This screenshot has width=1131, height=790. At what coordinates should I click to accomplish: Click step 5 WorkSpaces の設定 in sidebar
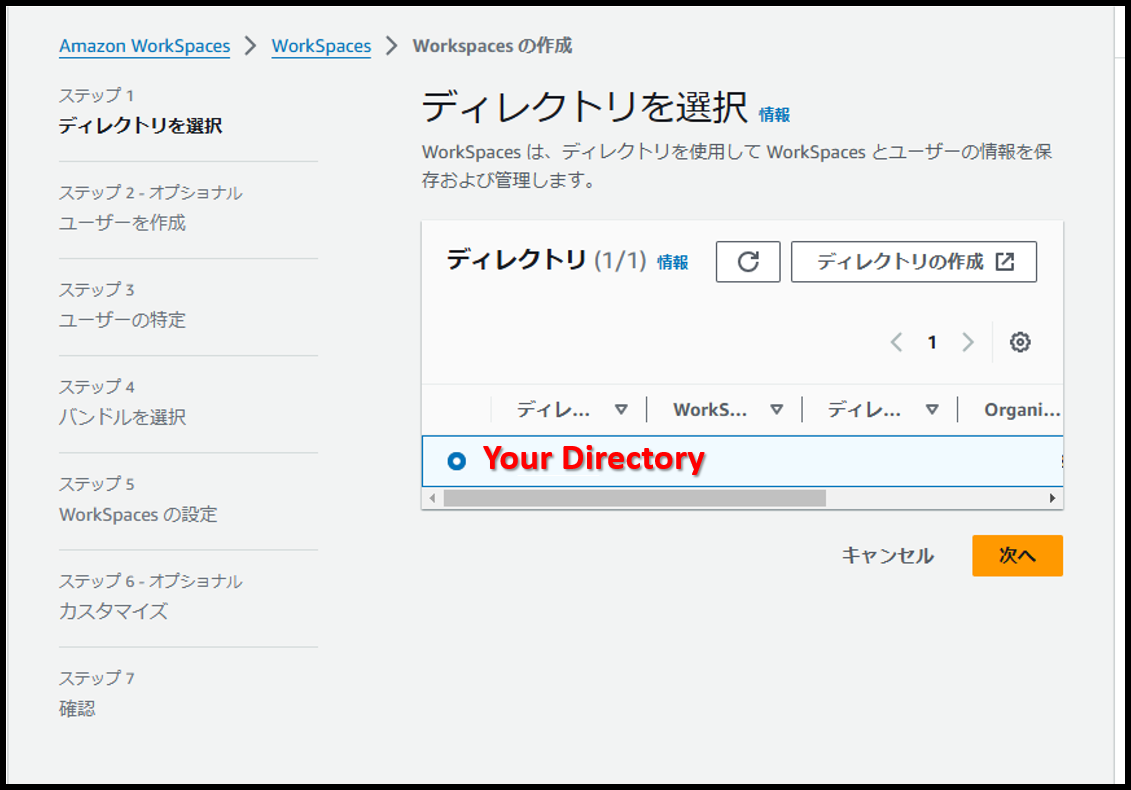pos(138,514)
